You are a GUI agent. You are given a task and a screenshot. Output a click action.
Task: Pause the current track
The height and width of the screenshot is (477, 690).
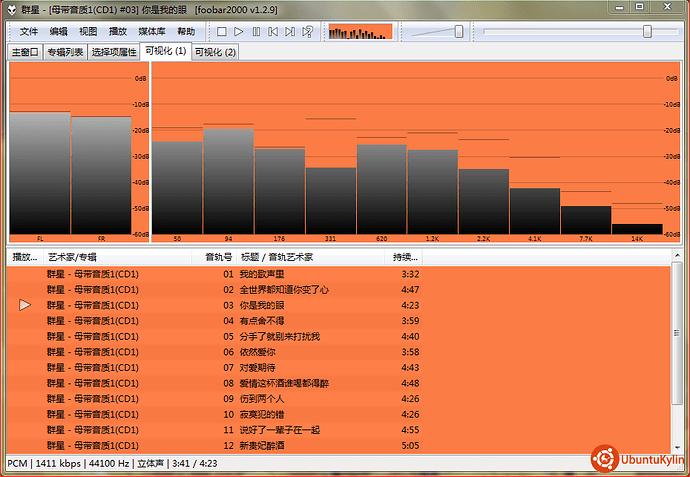coord(256,32)
